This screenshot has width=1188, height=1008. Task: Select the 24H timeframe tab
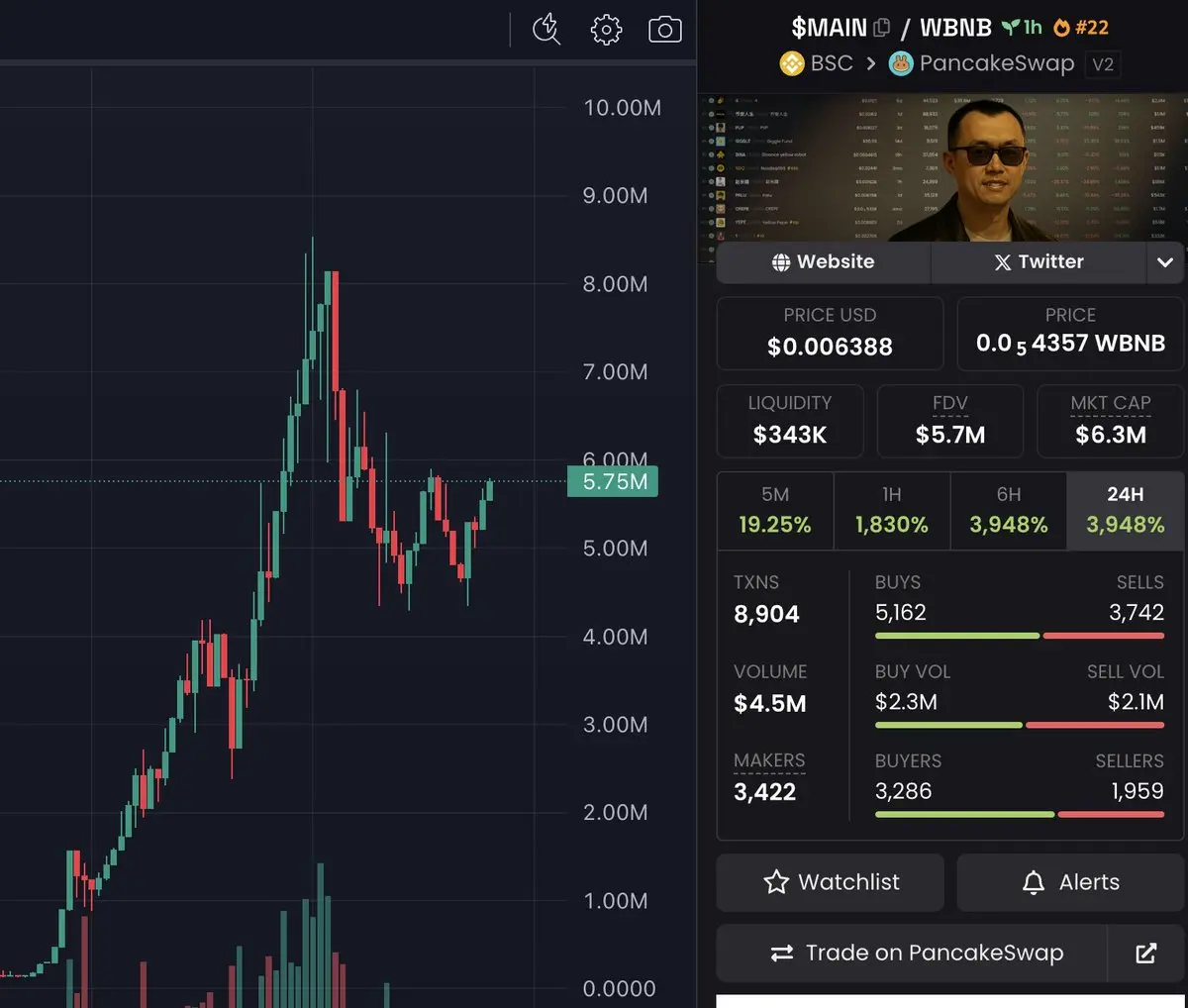(1126, 511)
